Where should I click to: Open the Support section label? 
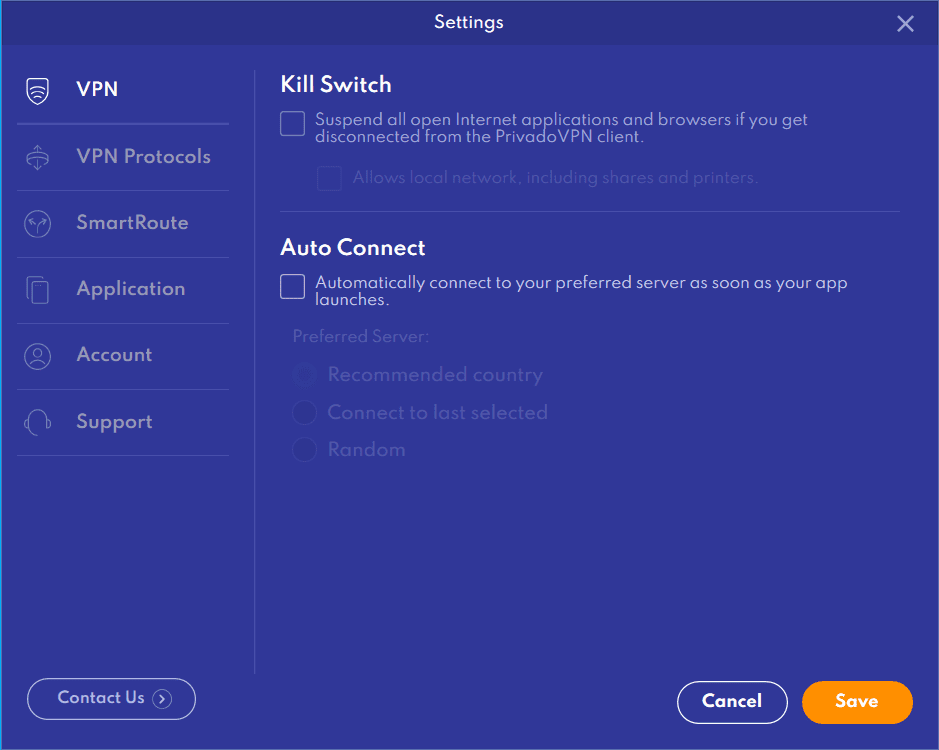point(114,422)
